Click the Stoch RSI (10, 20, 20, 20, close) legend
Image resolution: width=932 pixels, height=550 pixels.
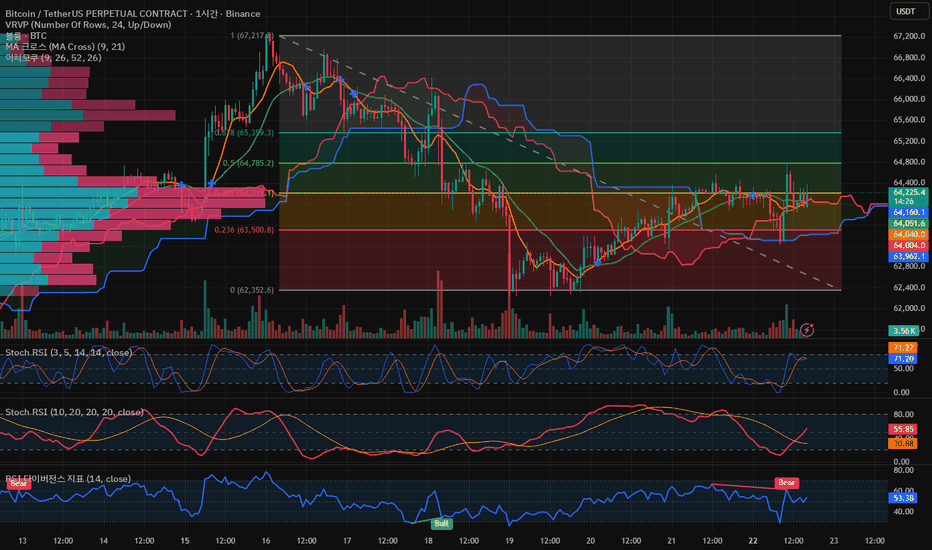point(74,412)
